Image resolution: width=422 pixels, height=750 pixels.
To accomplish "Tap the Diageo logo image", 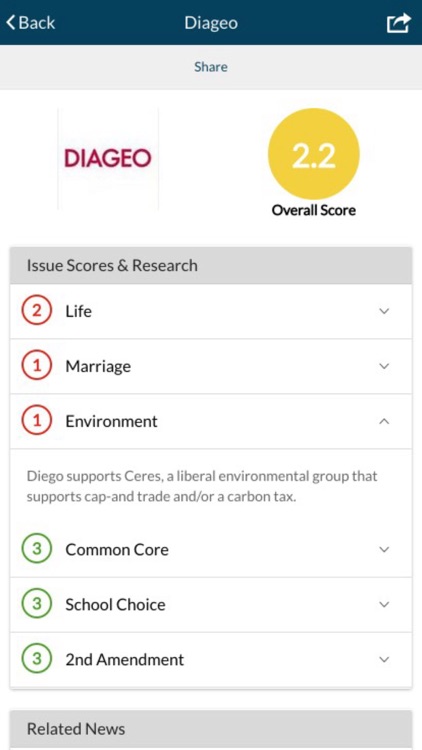I will point(108,158).
